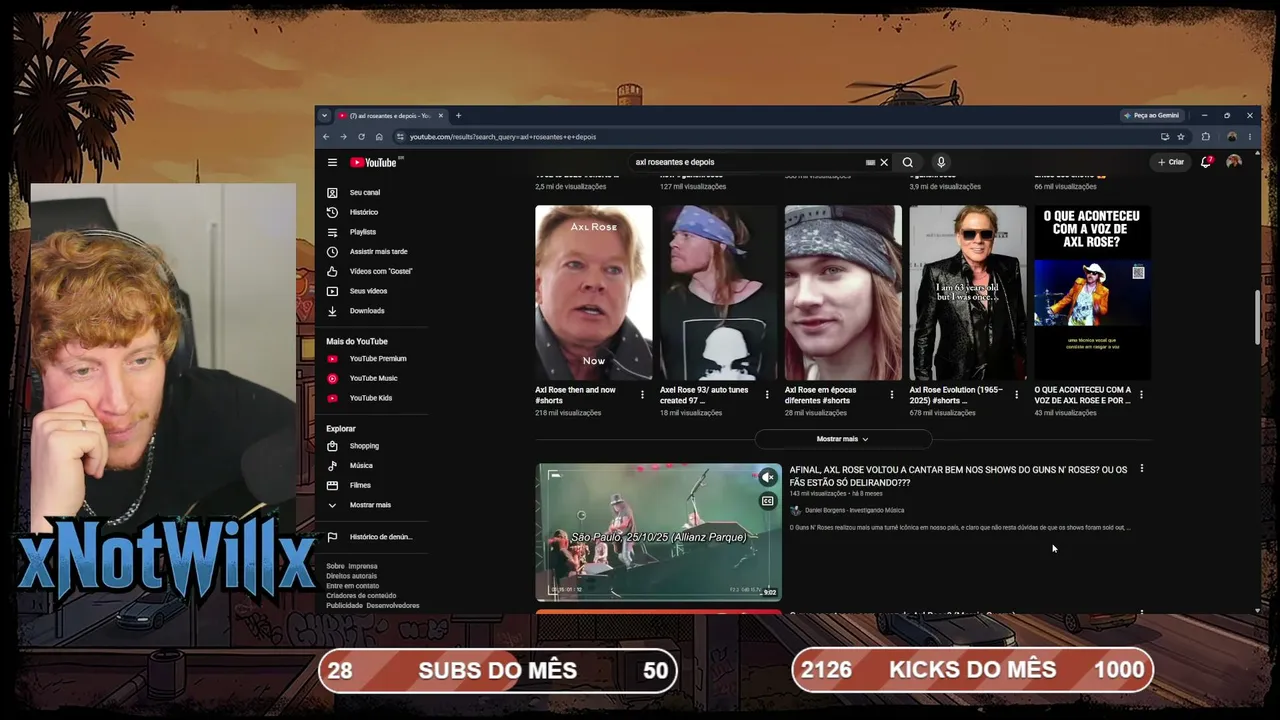
Task: Open 'Downloads' in the sidebar
Action: [367, 311]
